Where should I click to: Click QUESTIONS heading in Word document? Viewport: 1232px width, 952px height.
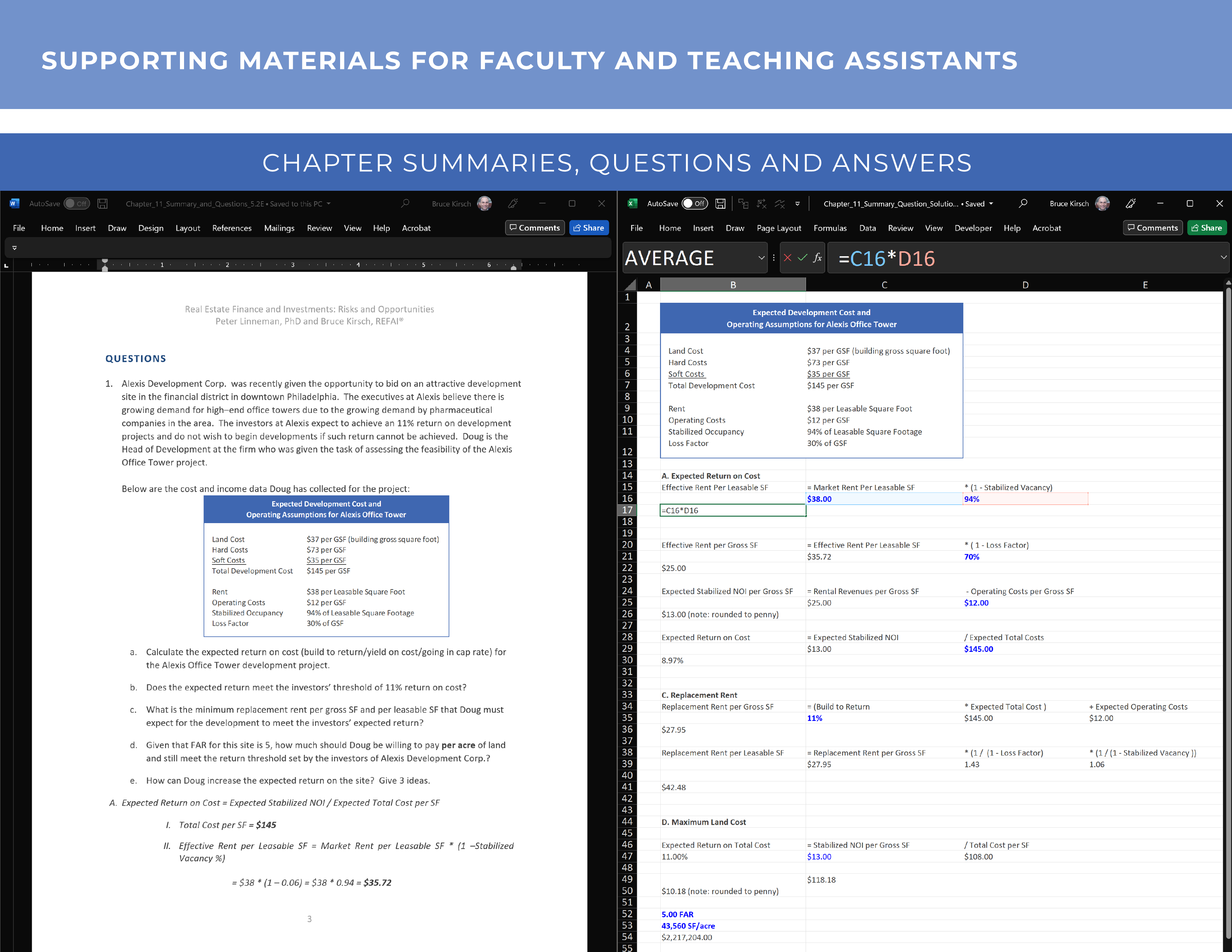click(136, 359)
